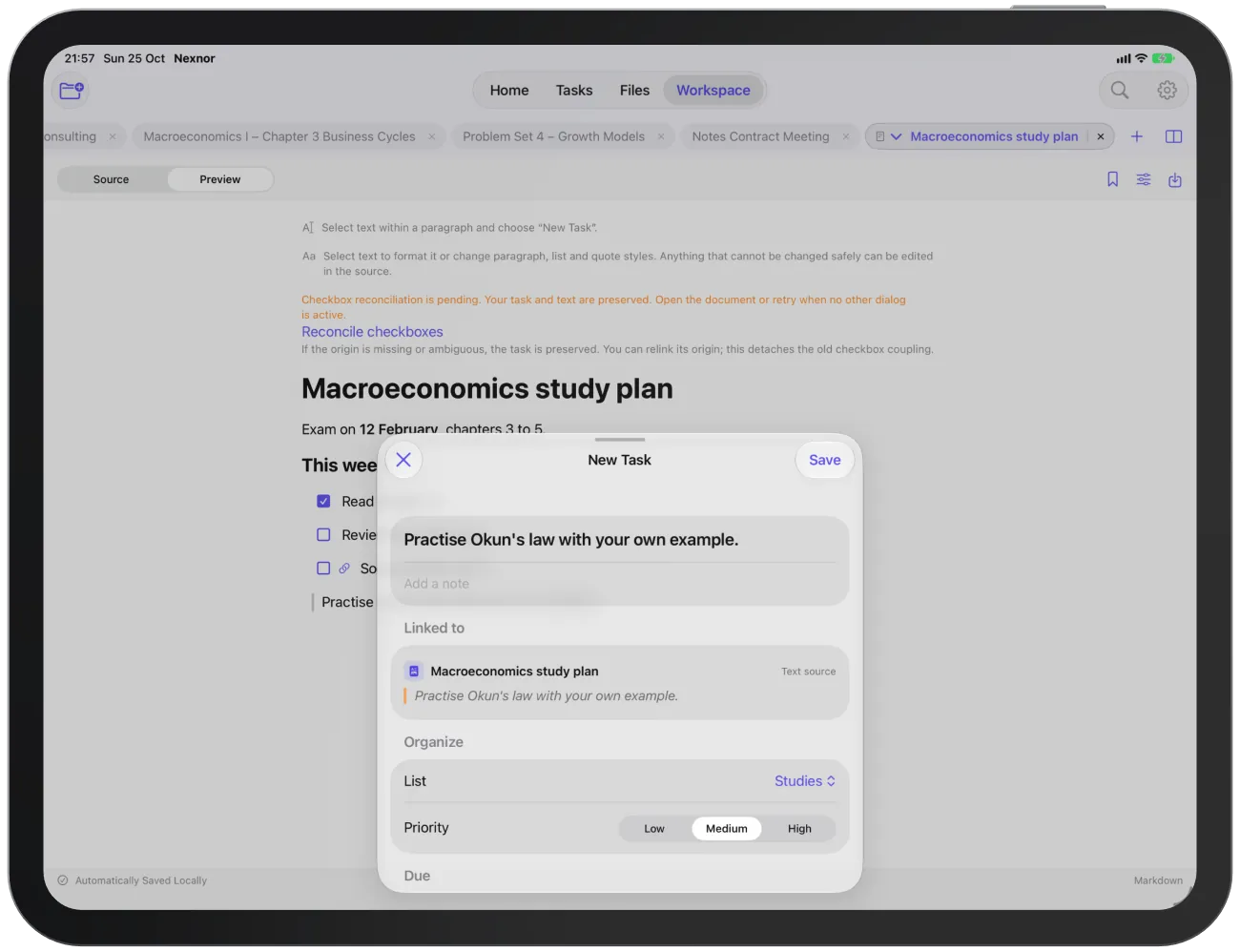Image resolution: width=1240 pixels, height=952 pixels.
Task: Switch to Preview view
Action: click(220, 179)
